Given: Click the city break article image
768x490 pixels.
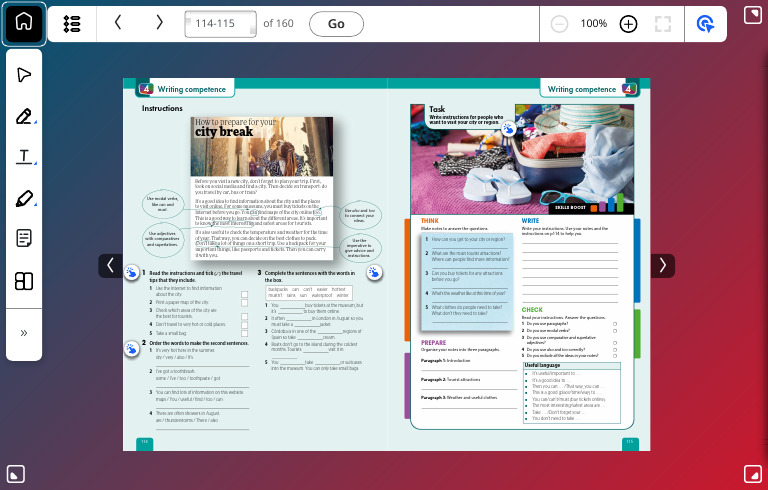Looking at the screenshot, I should [x=262, y=146].
